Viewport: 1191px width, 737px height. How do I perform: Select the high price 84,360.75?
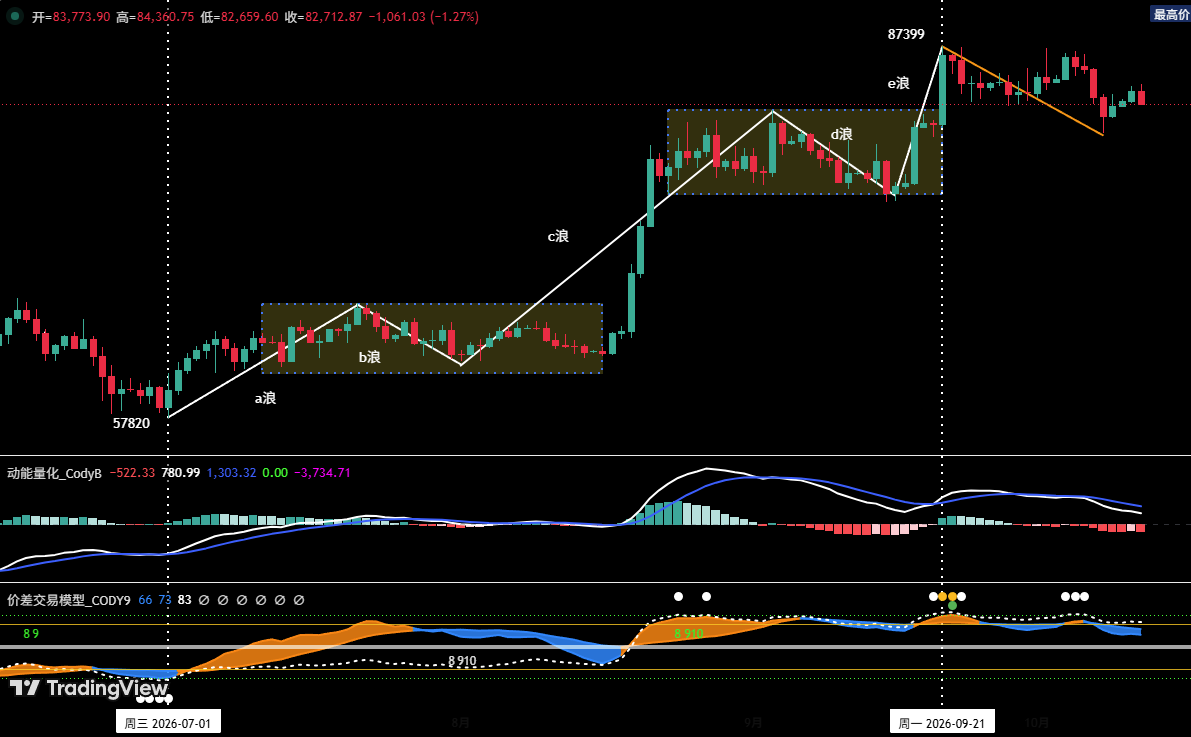[165, 17]
